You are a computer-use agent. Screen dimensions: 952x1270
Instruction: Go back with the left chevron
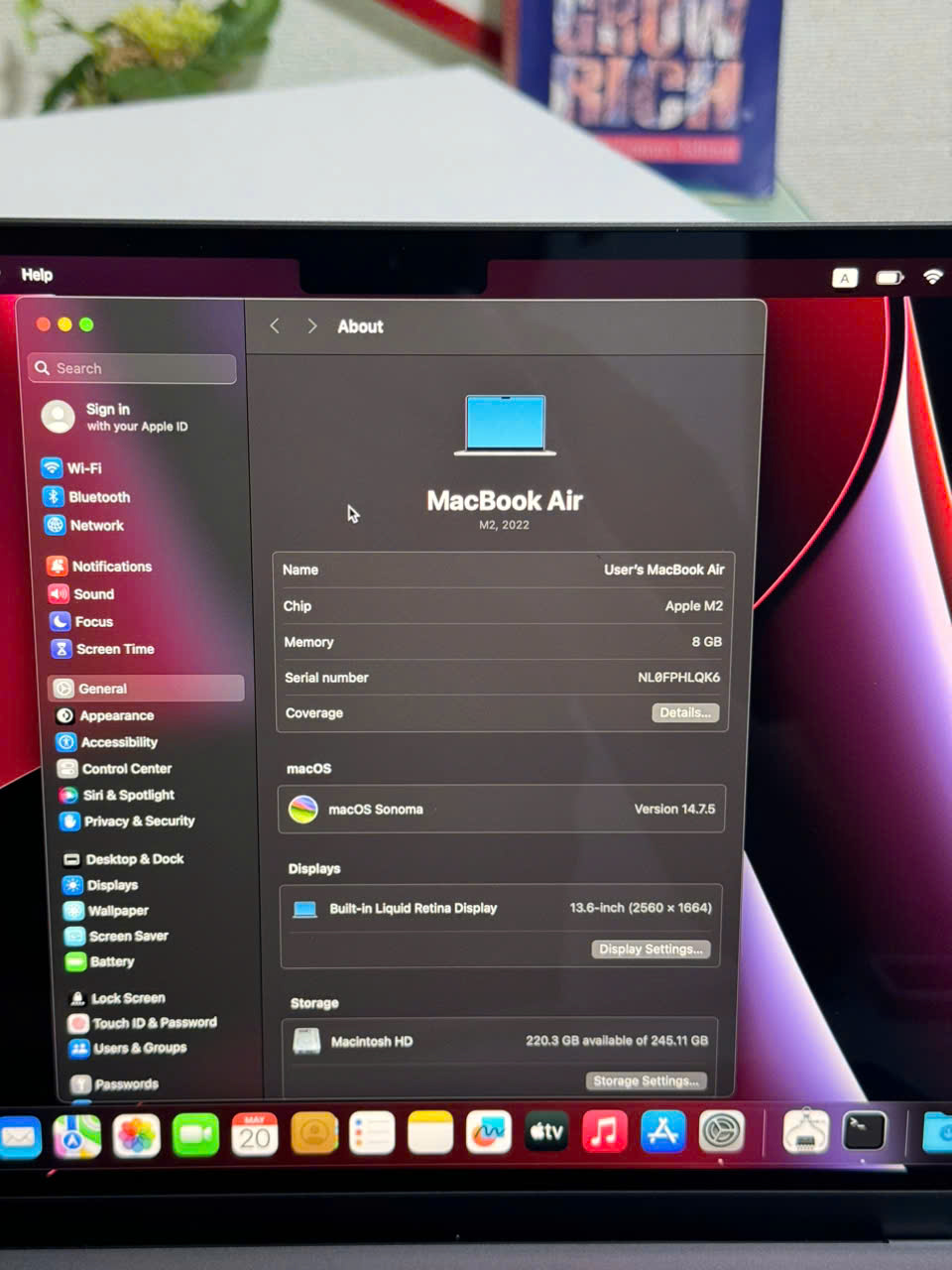[x=275, y=325]
